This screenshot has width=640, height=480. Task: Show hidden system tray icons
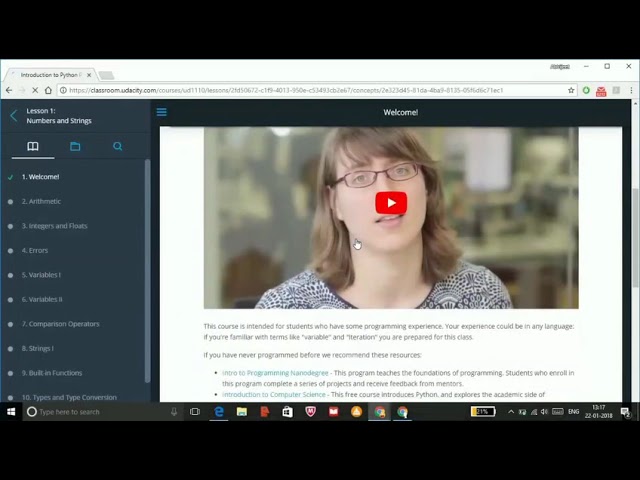click(x=511, y=412)
